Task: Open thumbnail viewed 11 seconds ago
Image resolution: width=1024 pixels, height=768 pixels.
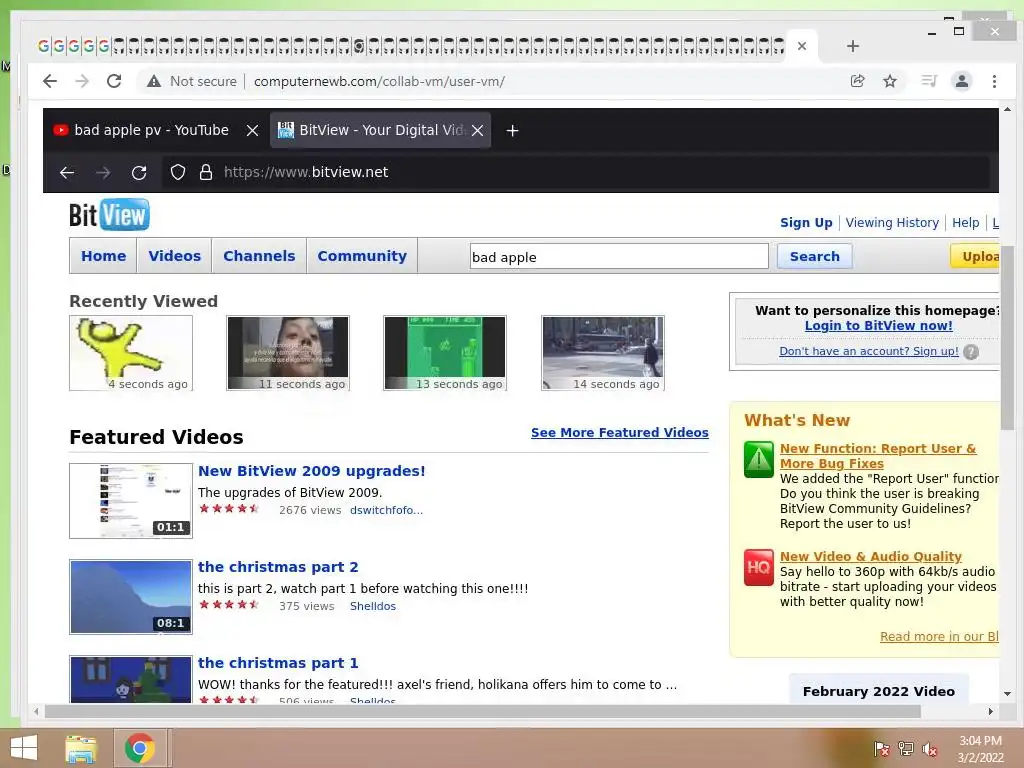Action: point(288,353)
